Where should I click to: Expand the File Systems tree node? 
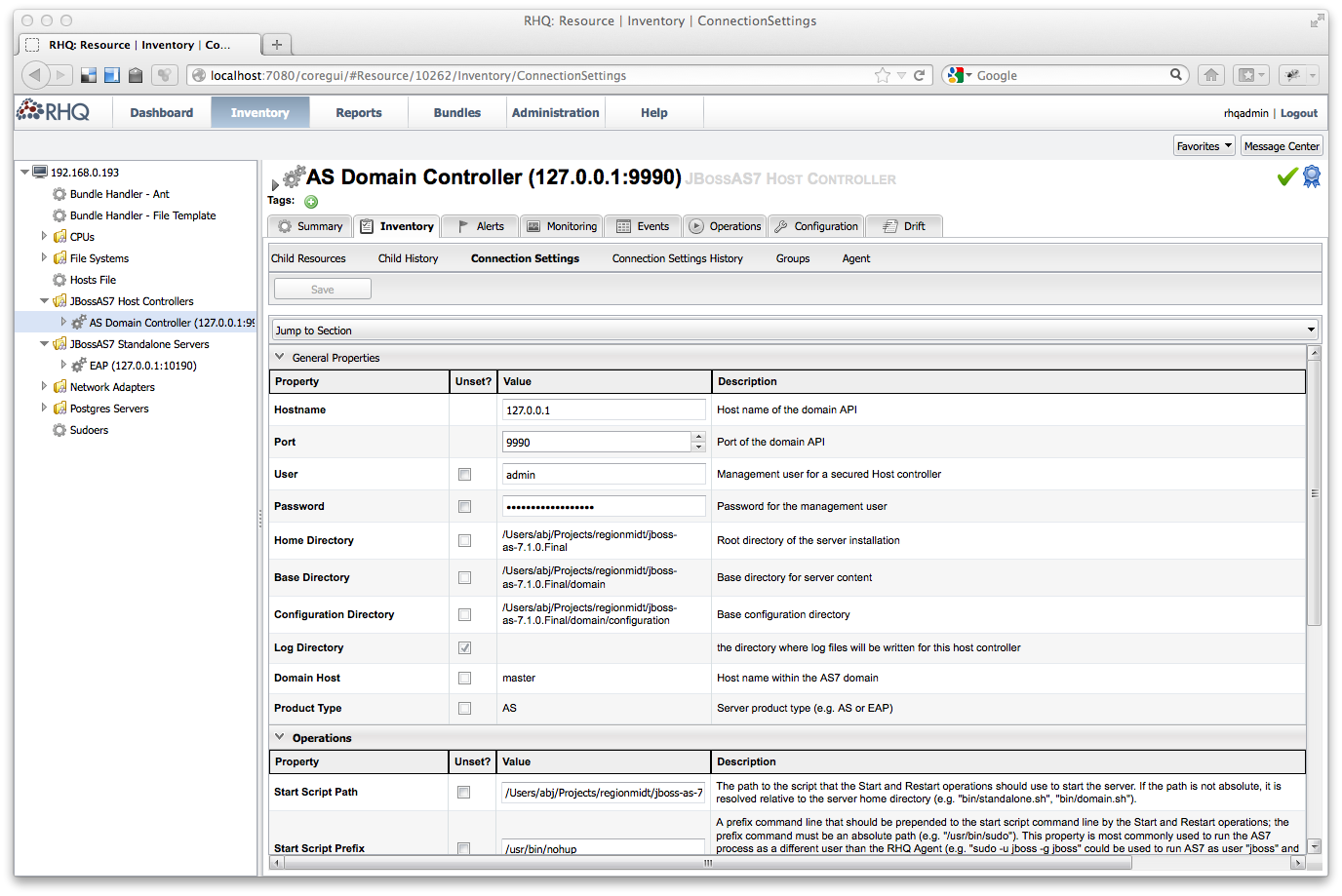pos(44,257)
